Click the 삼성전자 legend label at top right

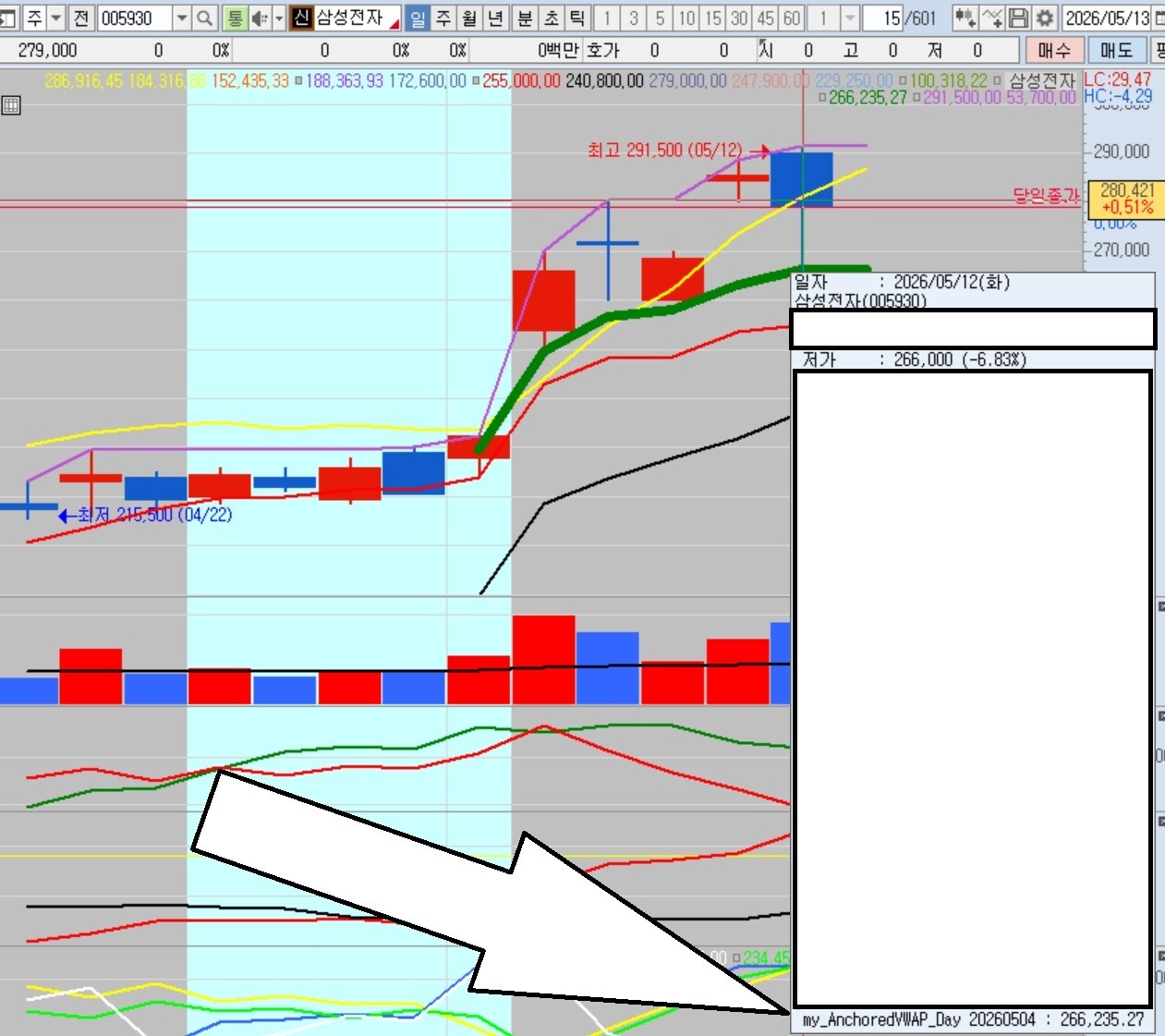tap(1042, 81)
